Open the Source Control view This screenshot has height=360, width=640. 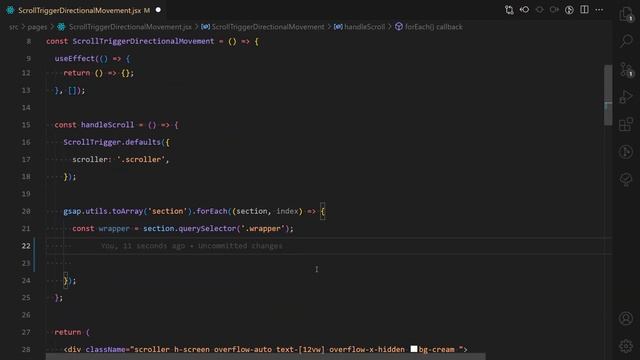point(626,69)
